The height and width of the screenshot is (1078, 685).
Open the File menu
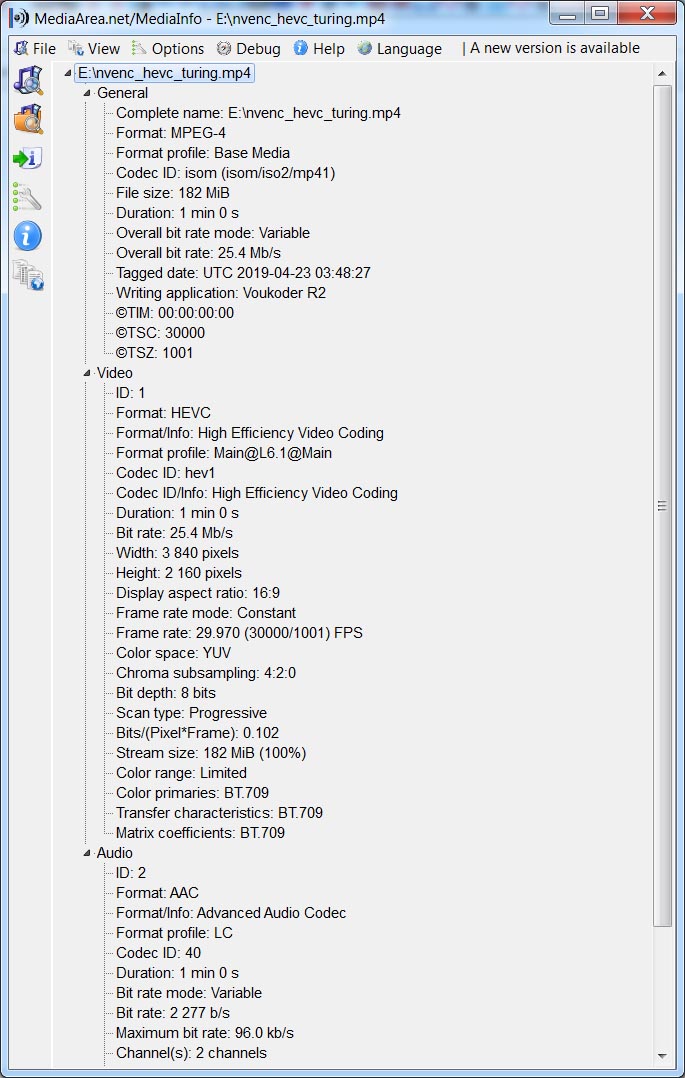(35, 48)
